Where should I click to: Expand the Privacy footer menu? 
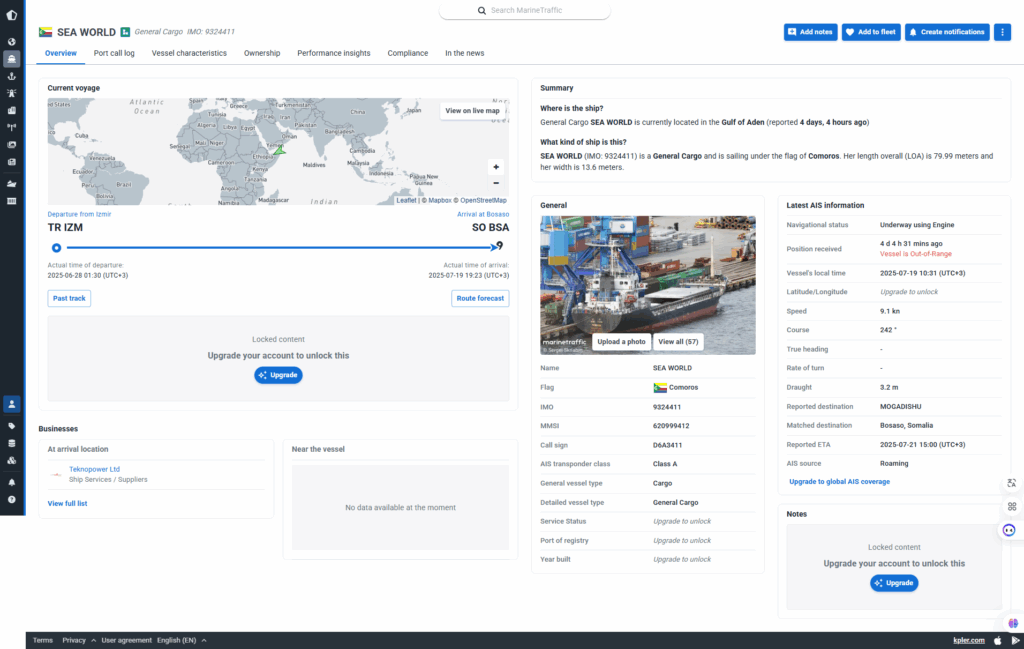tap(79, 641)
